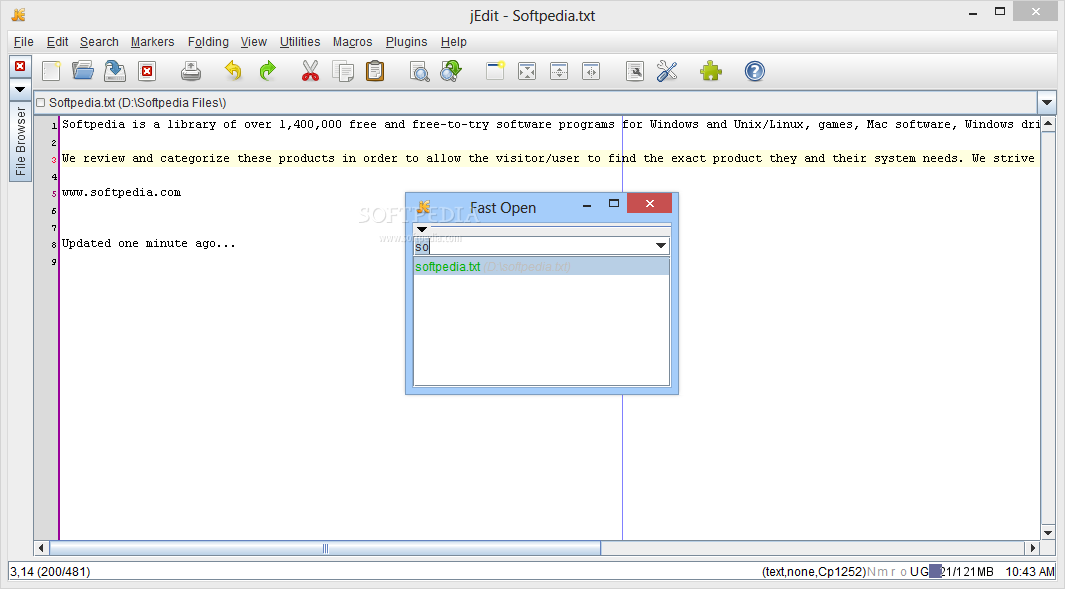
Task: Open the Folding menu
Action: point(208,42)
